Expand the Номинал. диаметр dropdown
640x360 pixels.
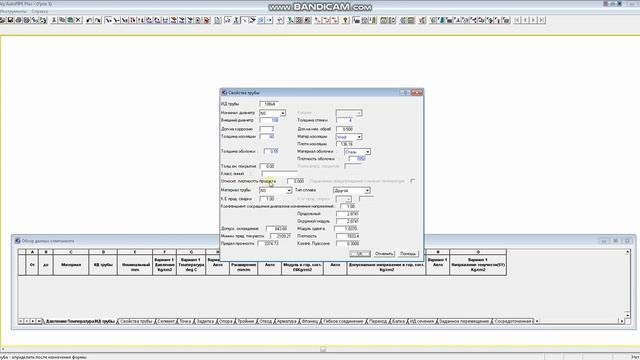pos(282,113)
